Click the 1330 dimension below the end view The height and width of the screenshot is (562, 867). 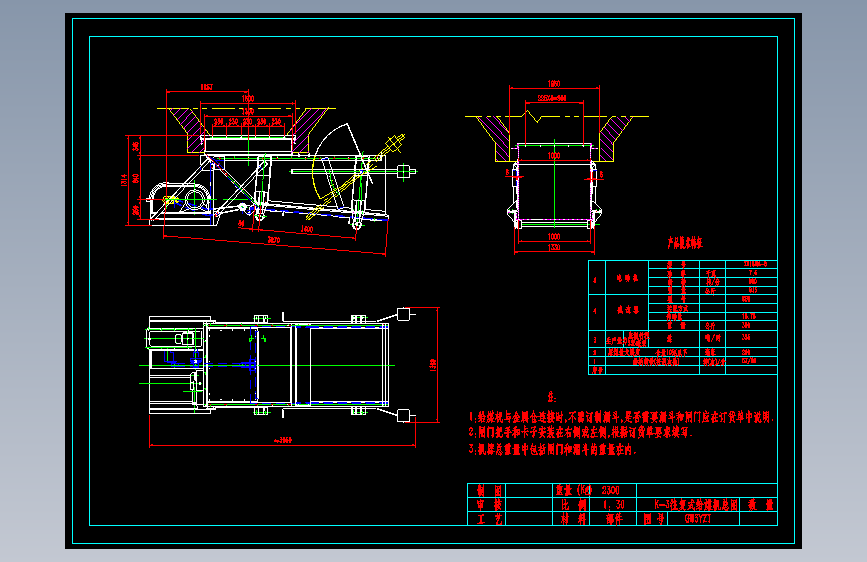click(554, 247)
